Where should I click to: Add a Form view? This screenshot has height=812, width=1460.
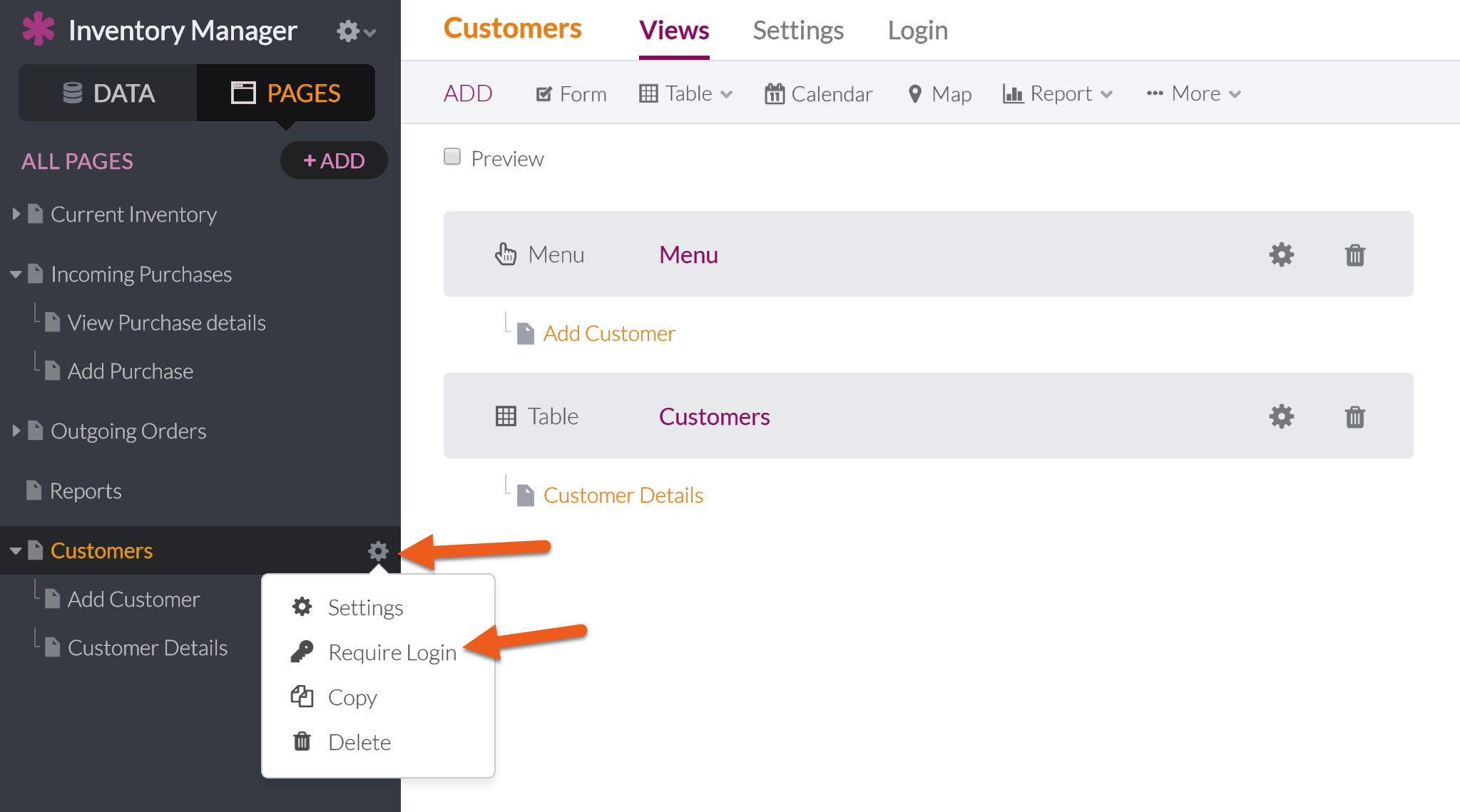pos(571,93)
